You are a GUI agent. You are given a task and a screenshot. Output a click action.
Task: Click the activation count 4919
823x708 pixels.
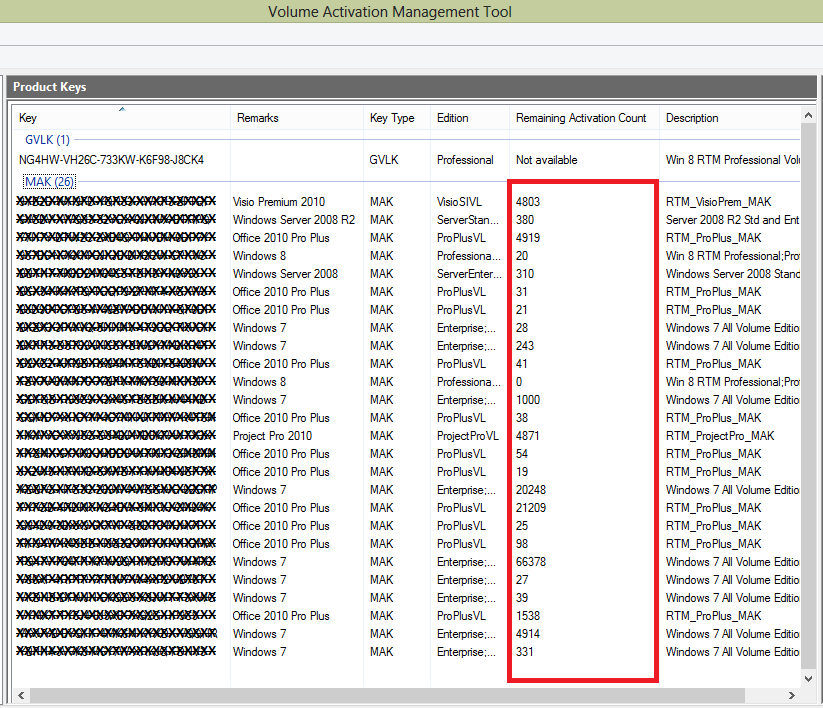point(528,238)
